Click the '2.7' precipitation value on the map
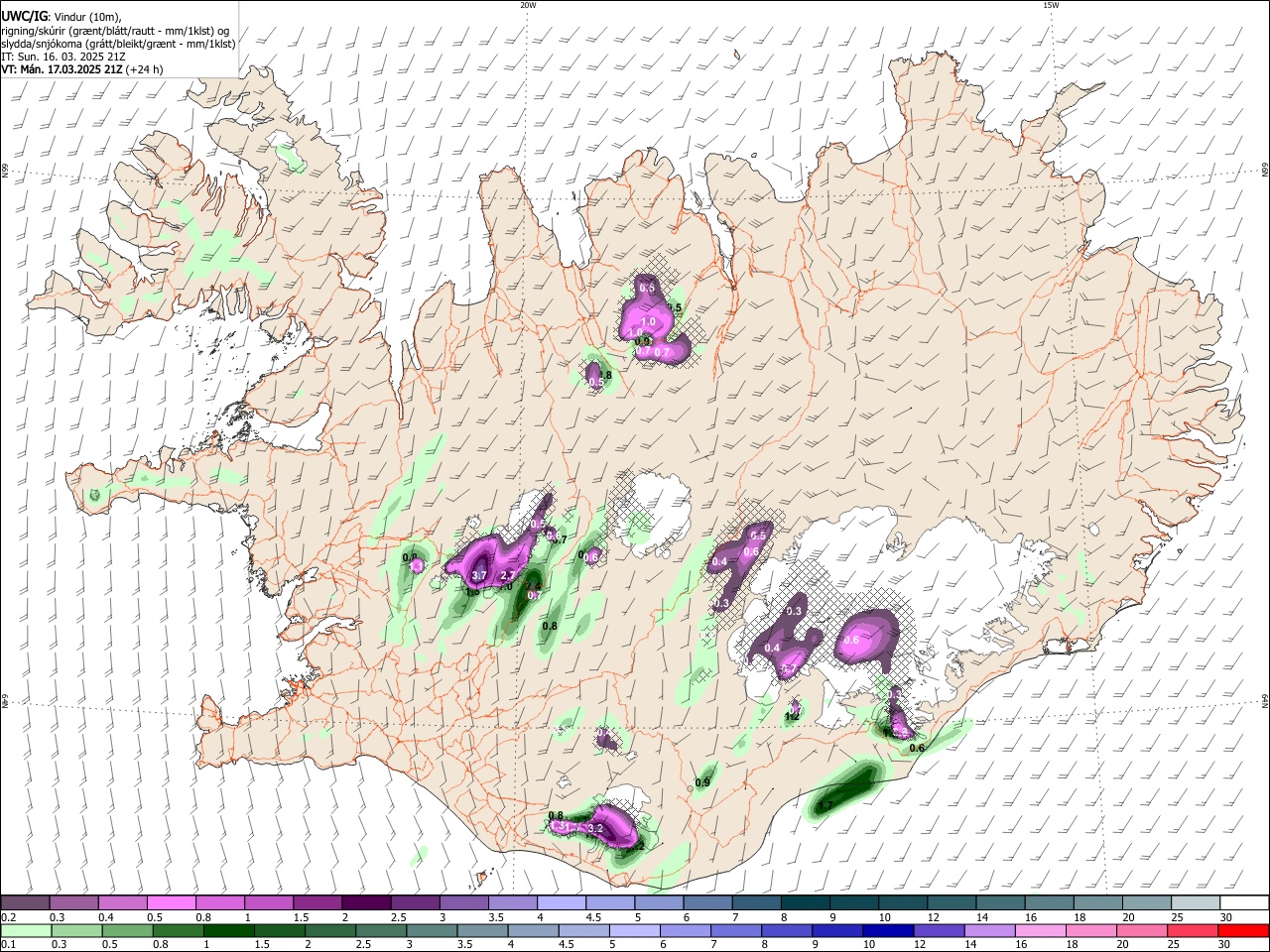Viewport: 1270px width, 952px height. point(506,575)
